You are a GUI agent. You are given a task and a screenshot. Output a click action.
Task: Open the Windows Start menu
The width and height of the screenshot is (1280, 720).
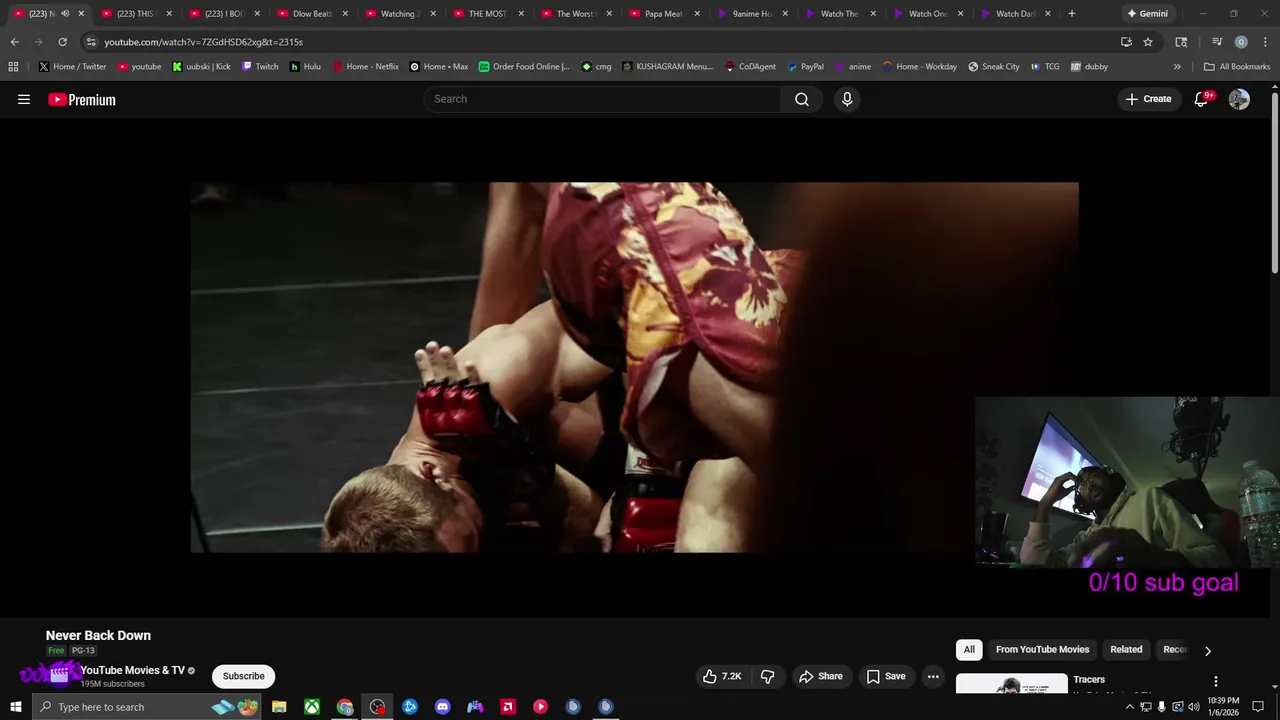pyautogui.click(x=15, y=707)
